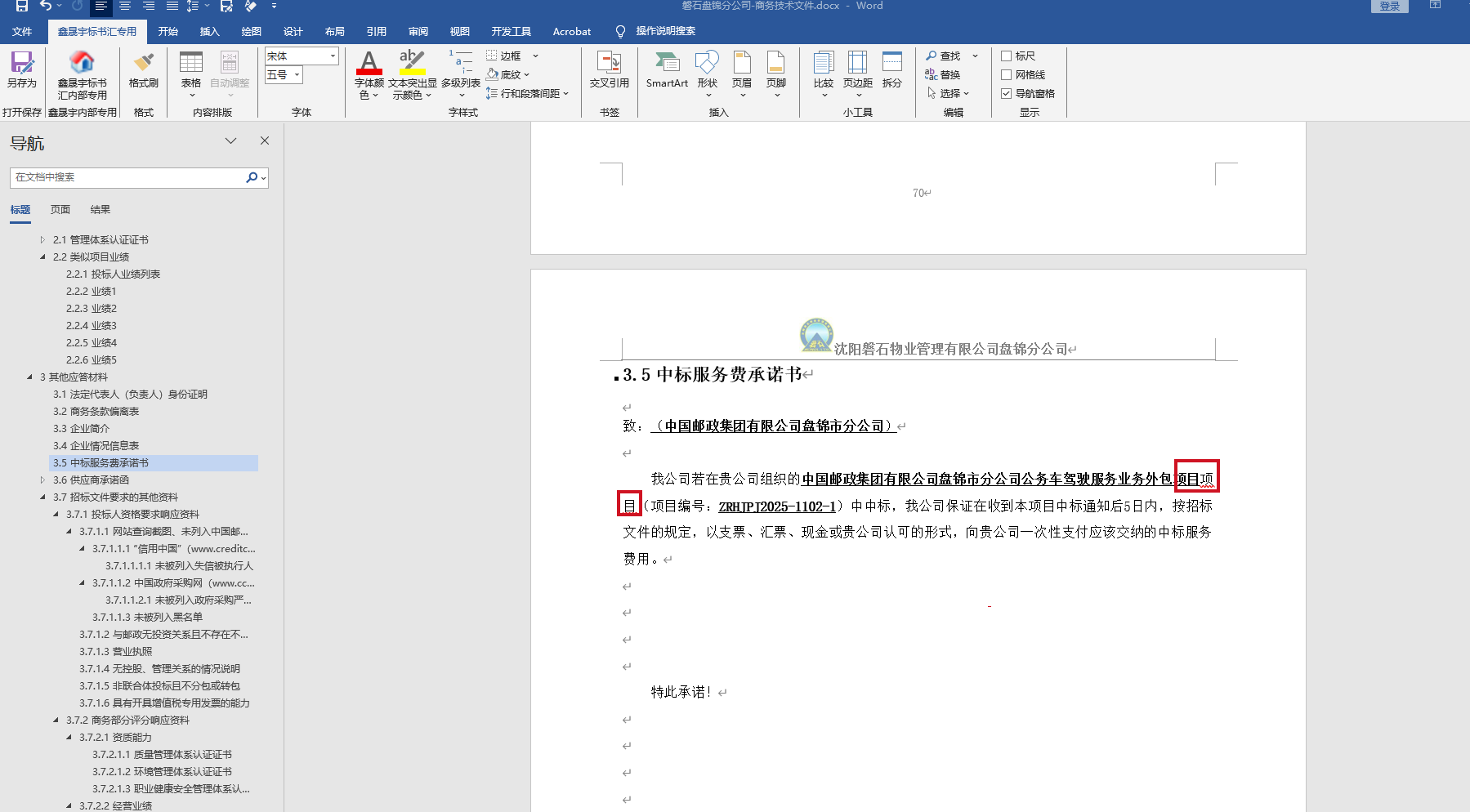Open the 比较 compare tool
This screenshot has width=1470, height=812.
tap(824, 73)
